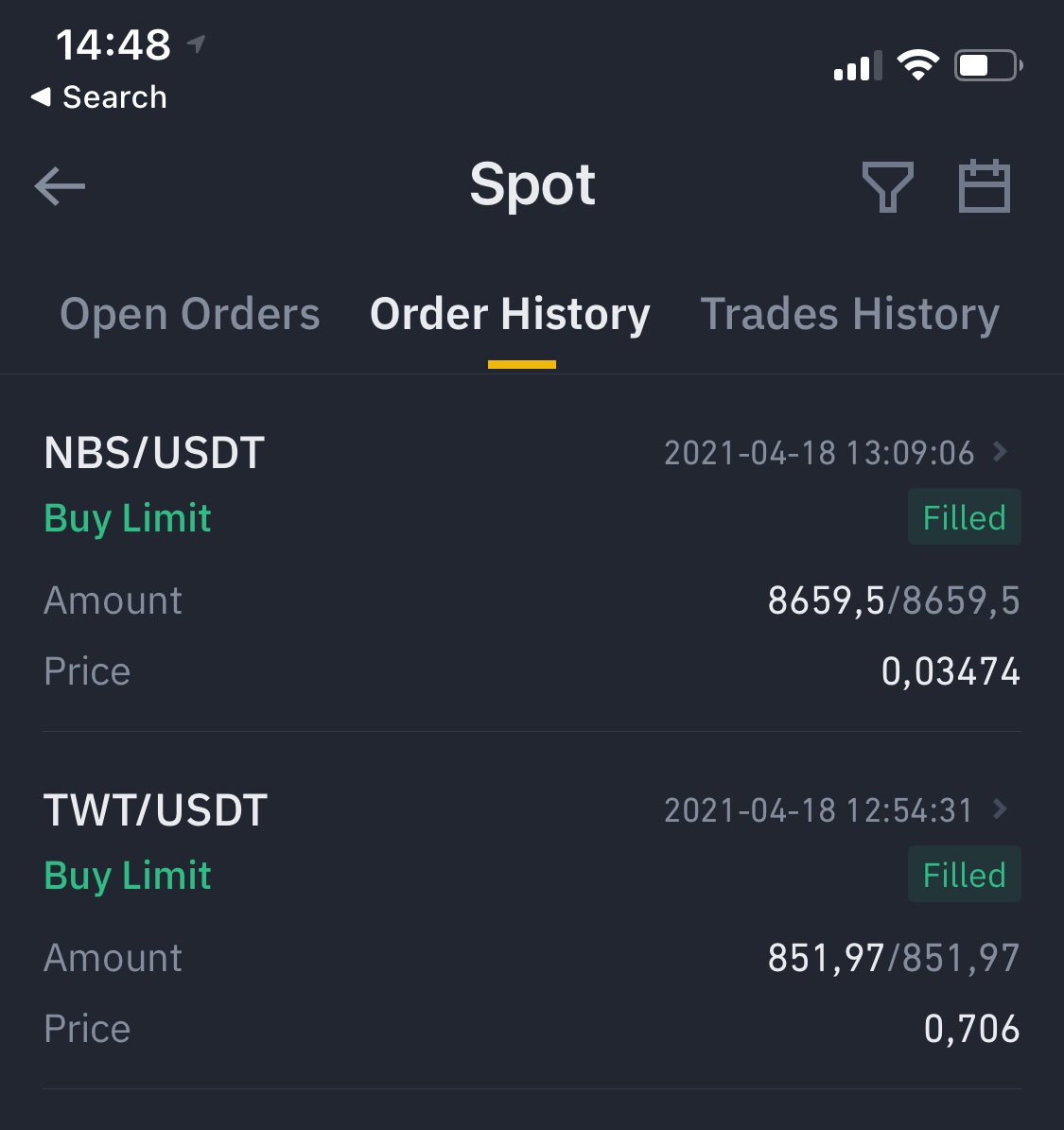Switch to the Open Orders tab
This screenshot has width=1064, height=1130.
(189, 314)
